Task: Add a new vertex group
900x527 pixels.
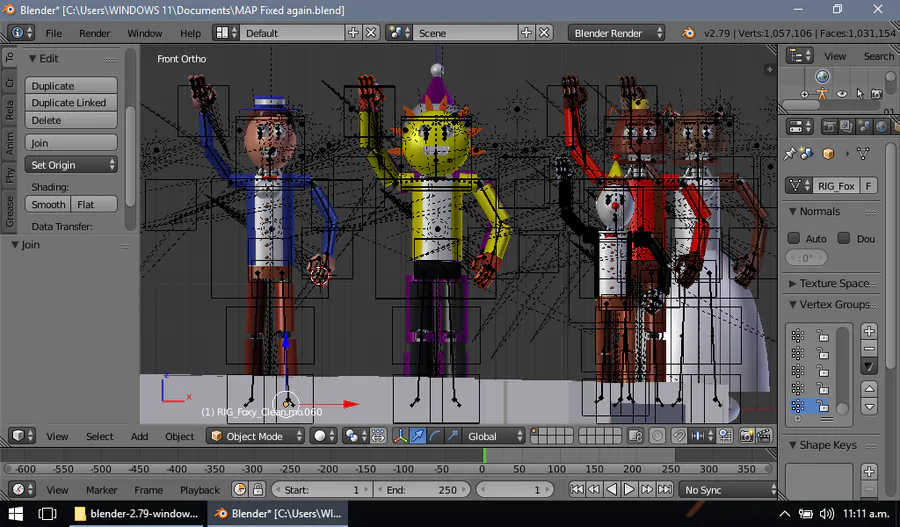Action: (869, 331)
